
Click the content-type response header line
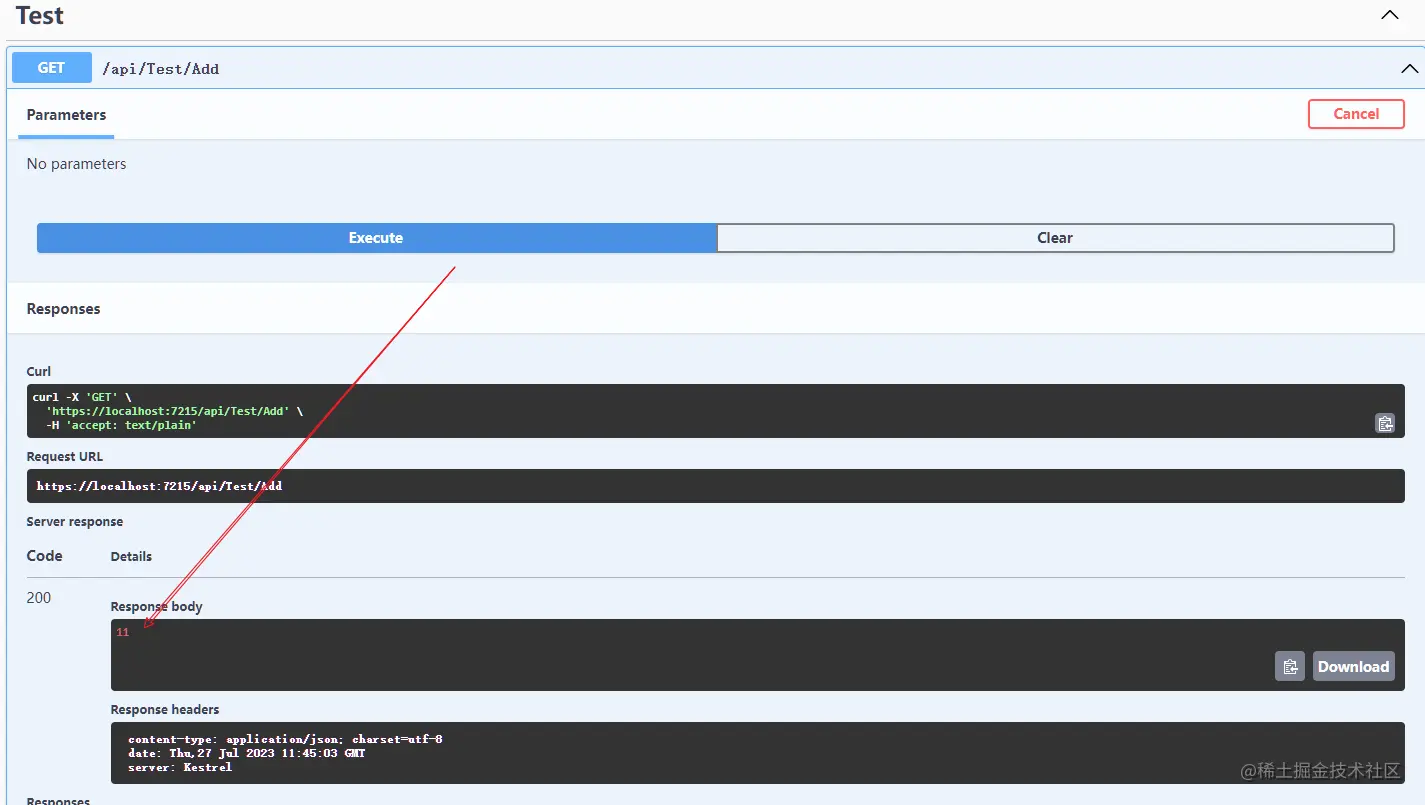coord(285,739)
